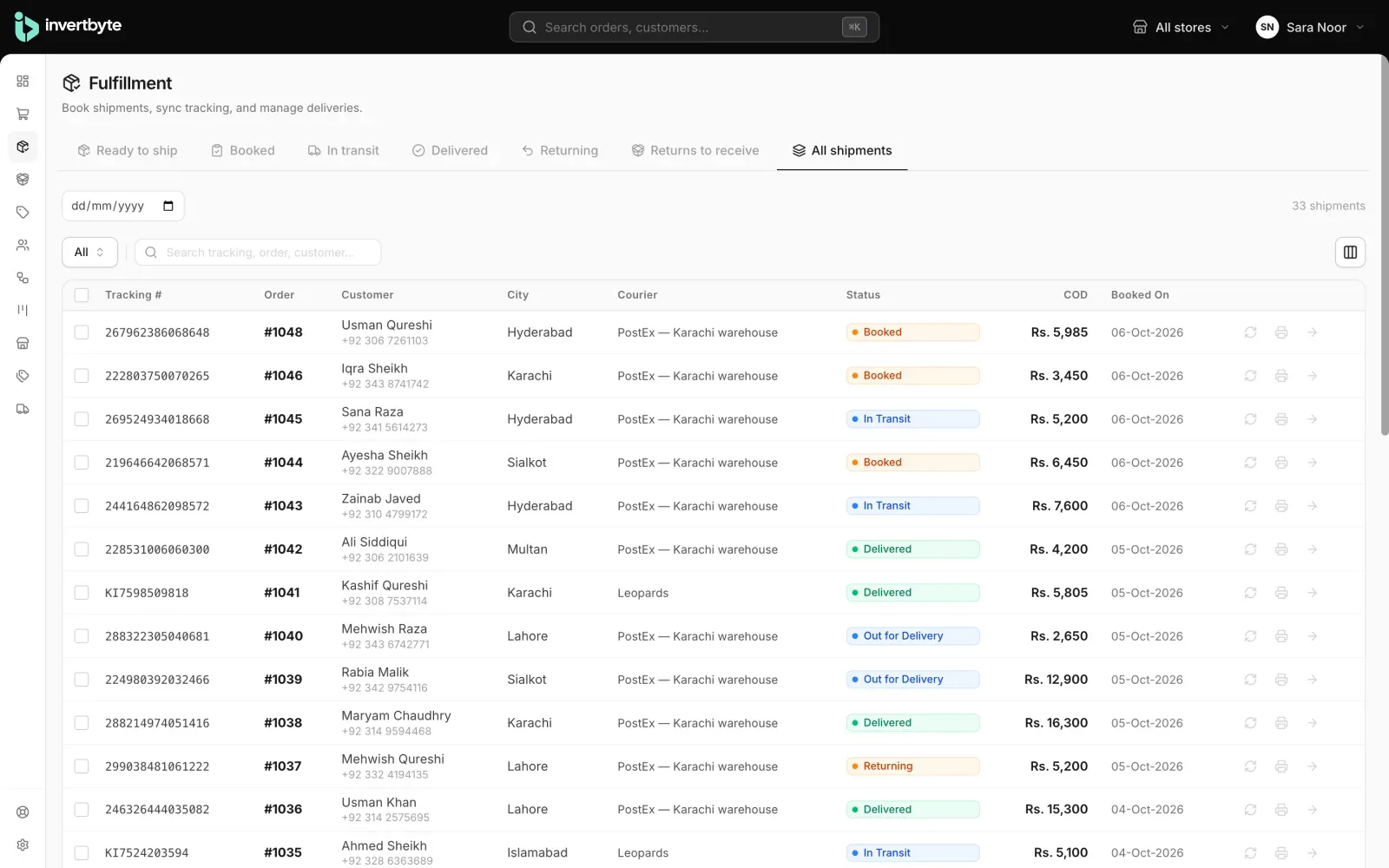Image resolution: width=1389 pixels, height=868 pixels.
Task: Check the box for order #1041
Action: [x=82, y=593]
